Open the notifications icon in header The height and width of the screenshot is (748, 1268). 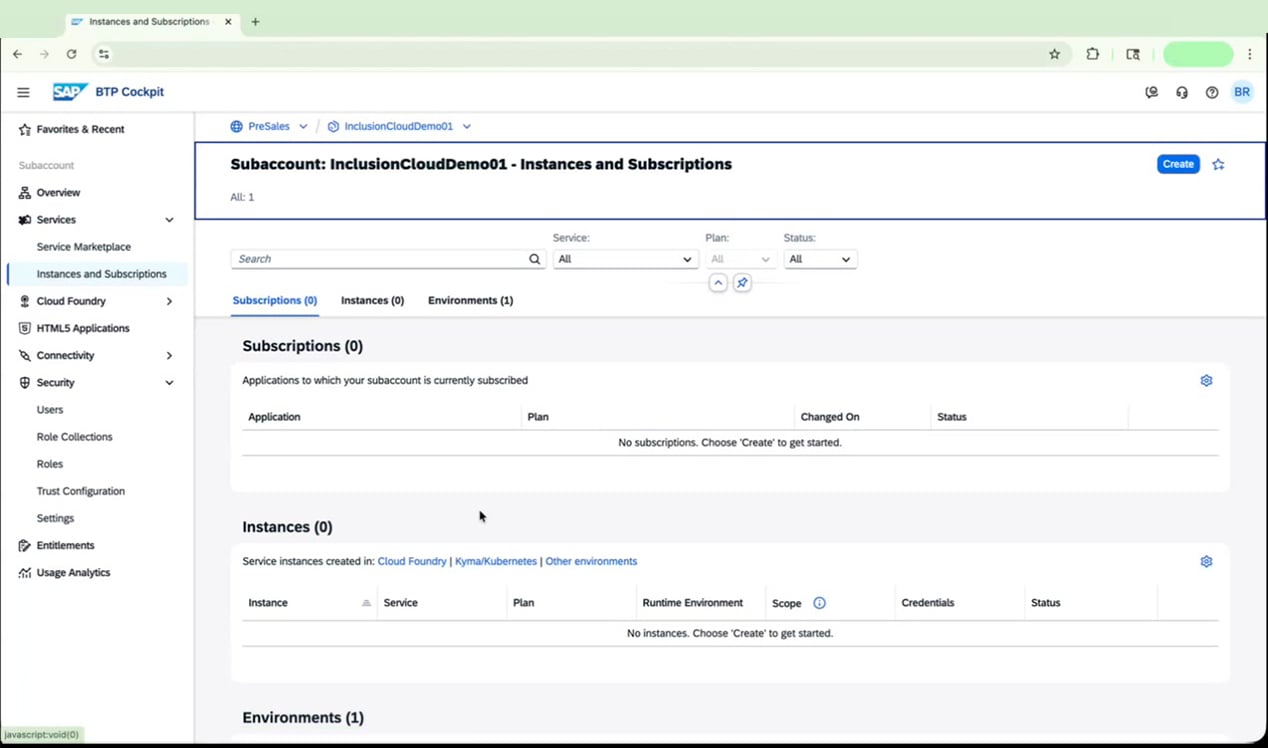coord(1151,92)
